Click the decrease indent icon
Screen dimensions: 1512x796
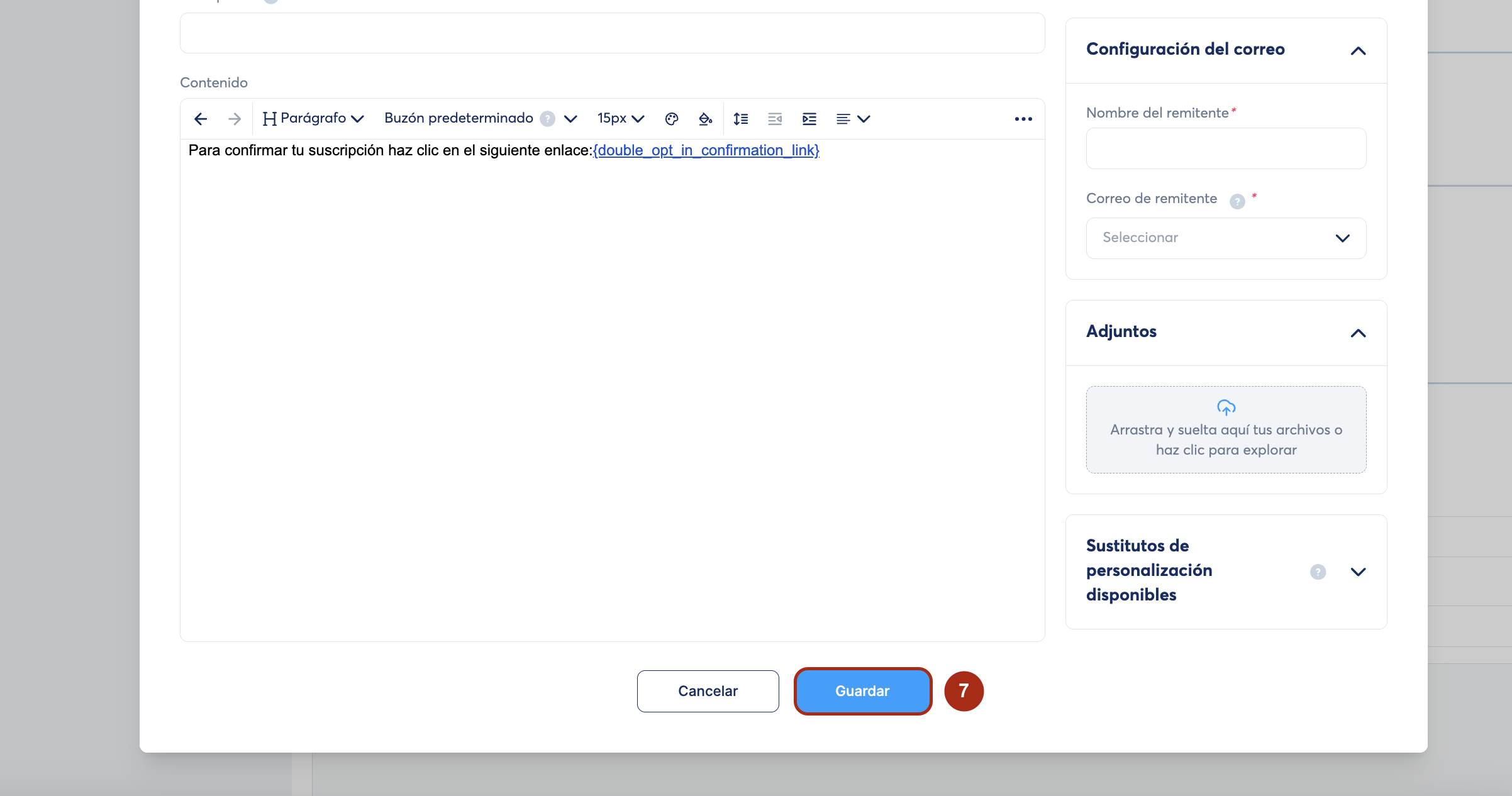coord(775,119)
